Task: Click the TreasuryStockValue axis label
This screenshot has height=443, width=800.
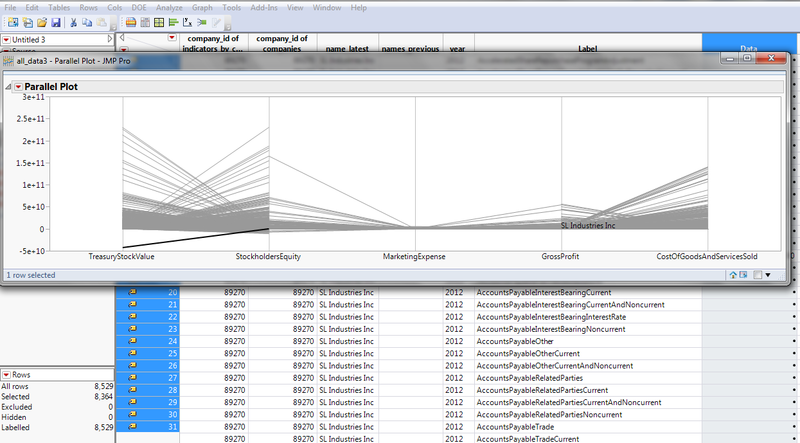Action: coord(121,257)
